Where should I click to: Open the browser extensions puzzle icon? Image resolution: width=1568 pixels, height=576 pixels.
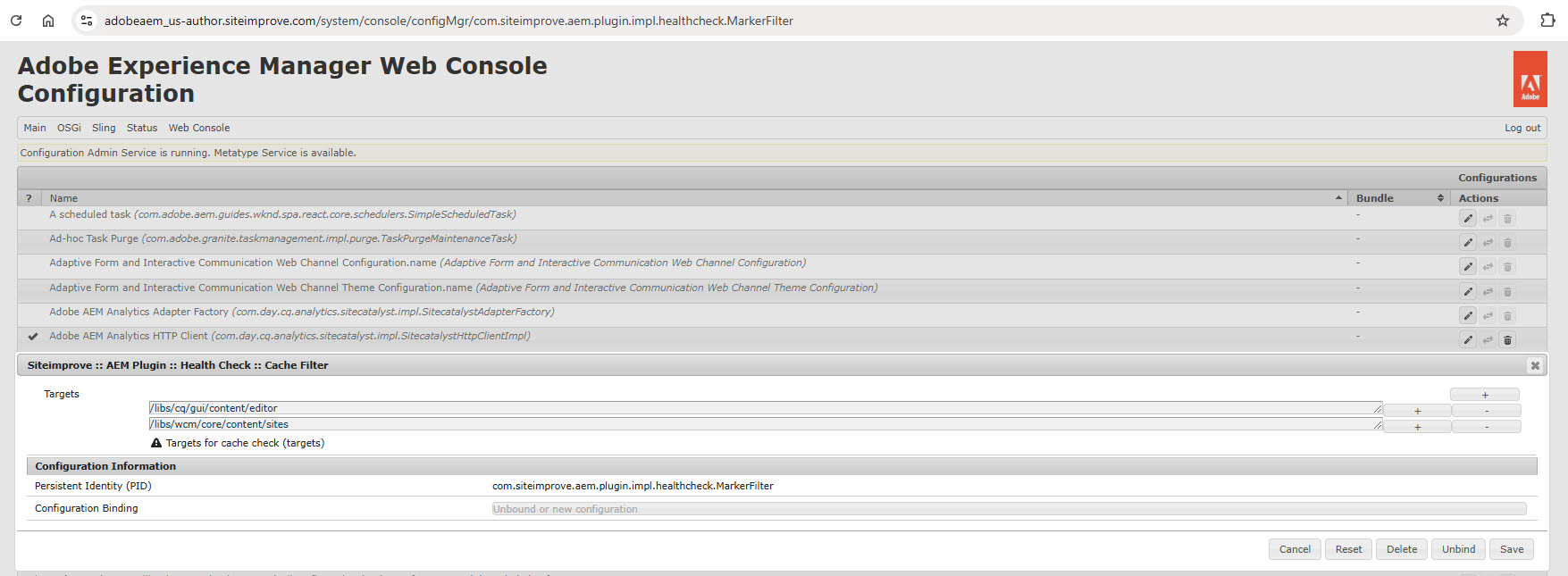point(1547,21)
